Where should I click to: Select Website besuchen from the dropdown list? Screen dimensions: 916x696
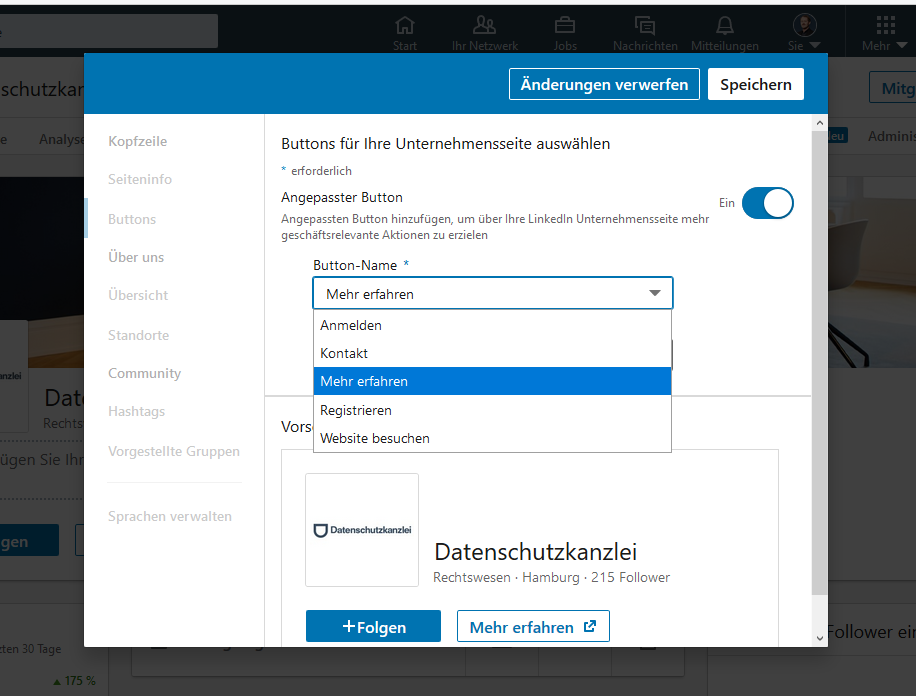492,438
